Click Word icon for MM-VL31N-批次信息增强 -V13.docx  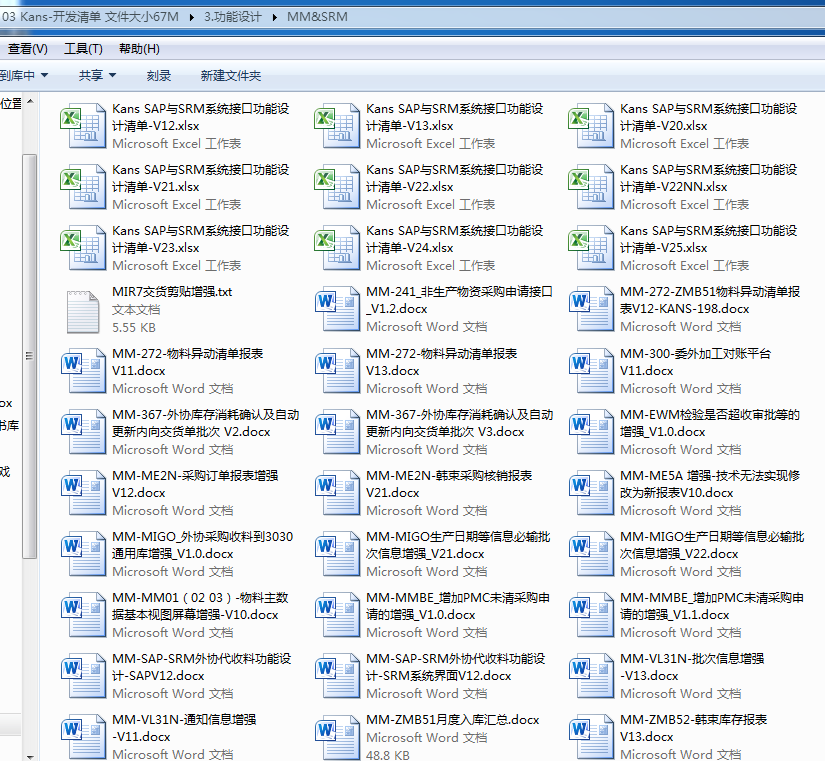[591, 676]
